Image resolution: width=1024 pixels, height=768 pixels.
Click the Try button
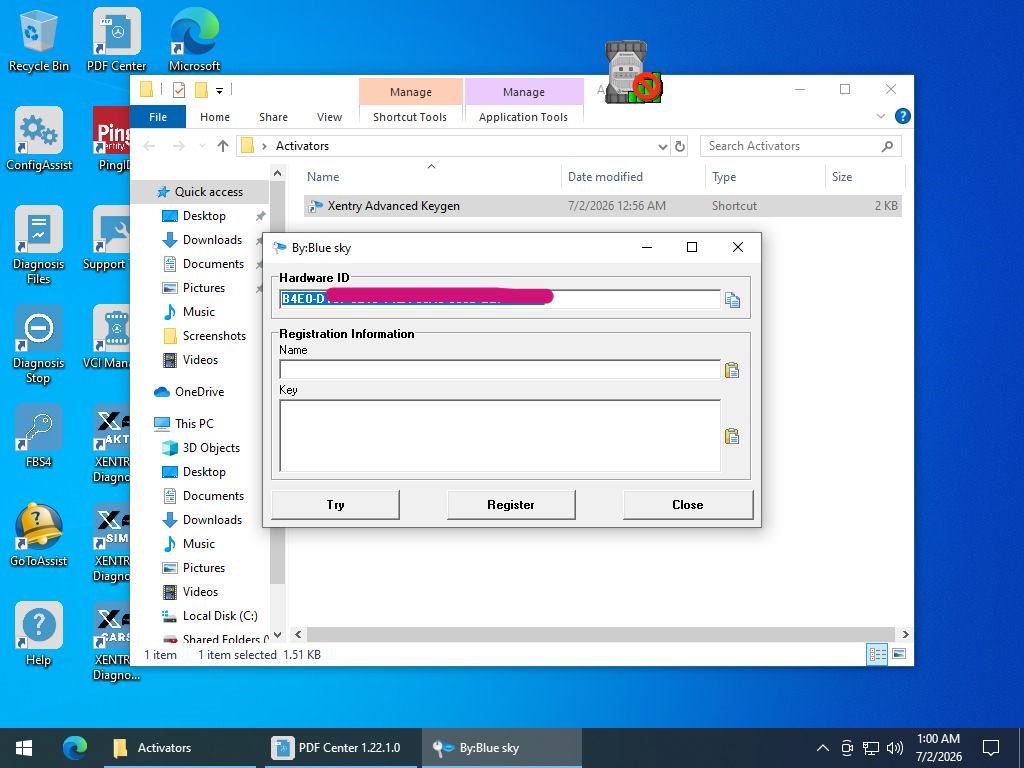[x=335, y=505]
